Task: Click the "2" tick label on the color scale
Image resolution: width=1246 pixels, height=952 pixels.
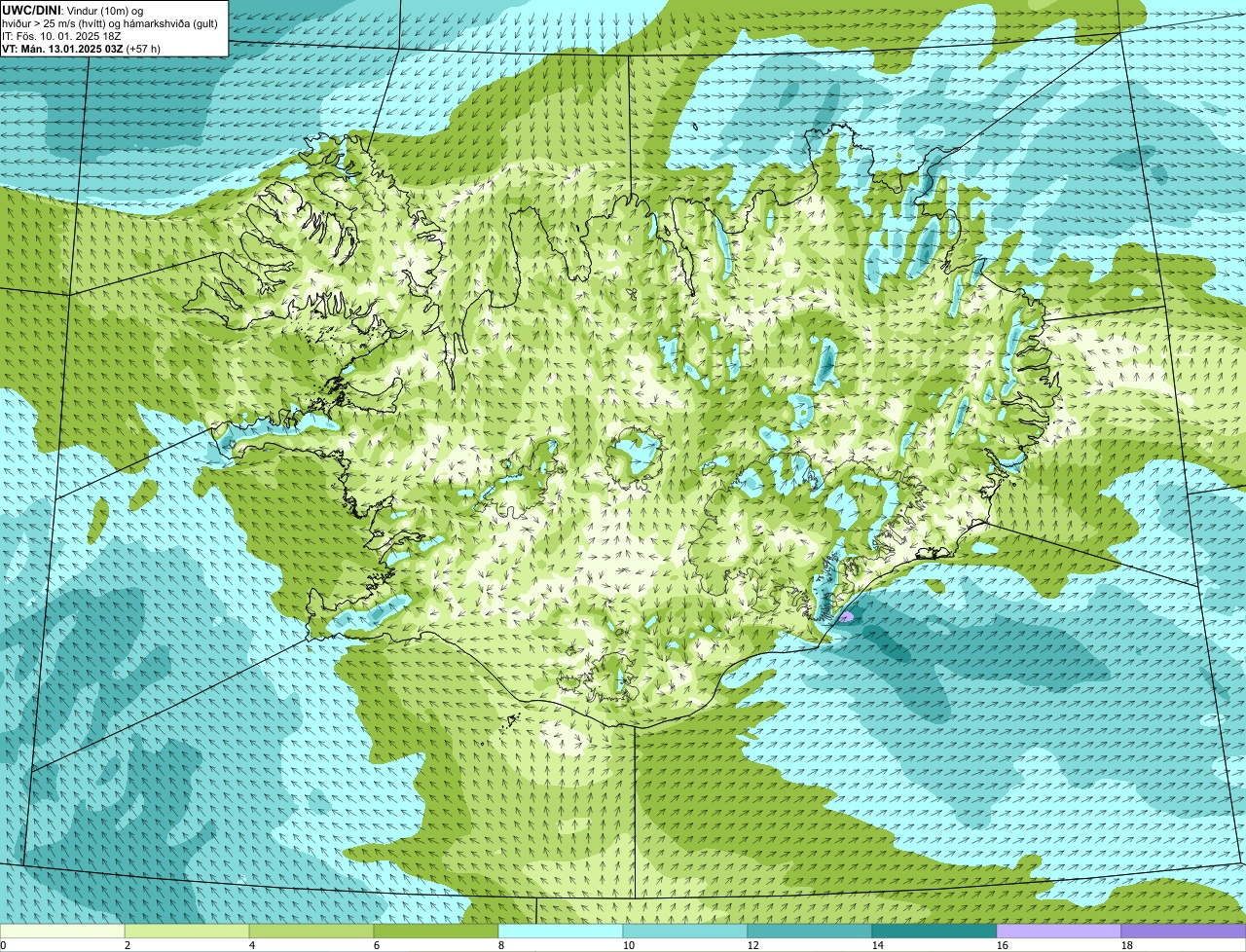Action: pyautogui.click(x=128, y=945)
